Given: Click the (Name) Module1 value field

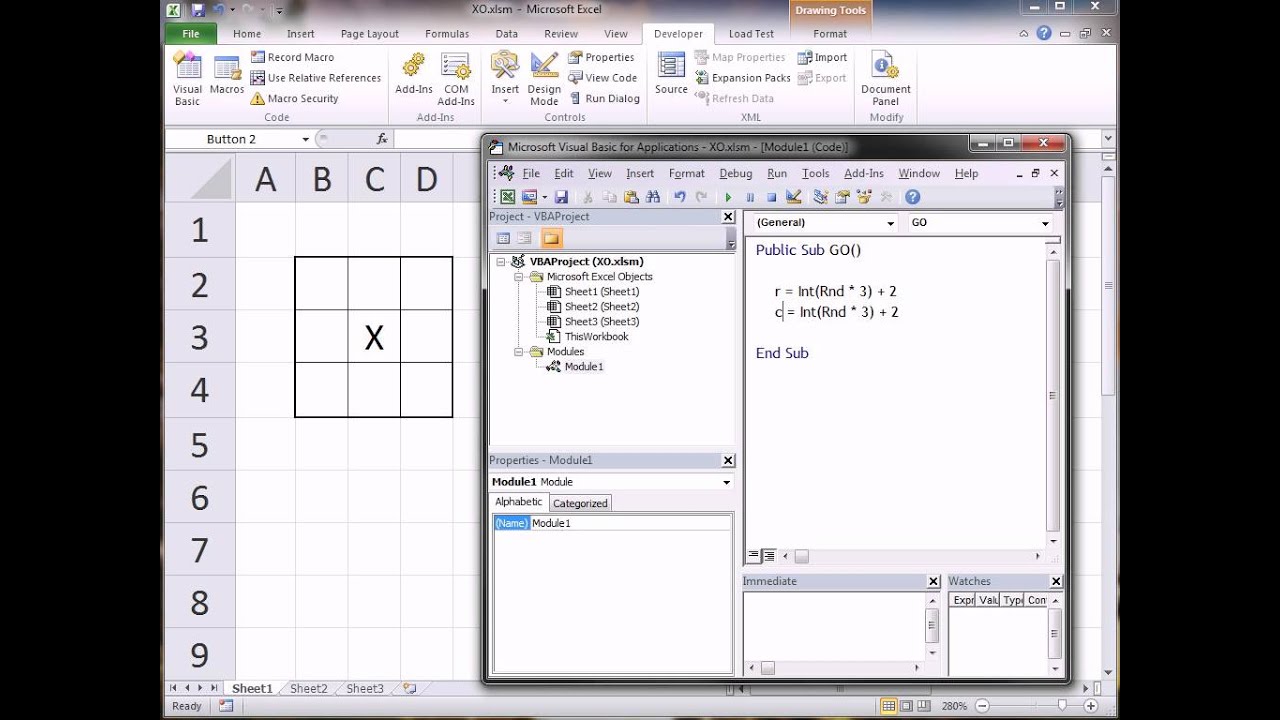Looking at the screenshot, I should 630,523.
